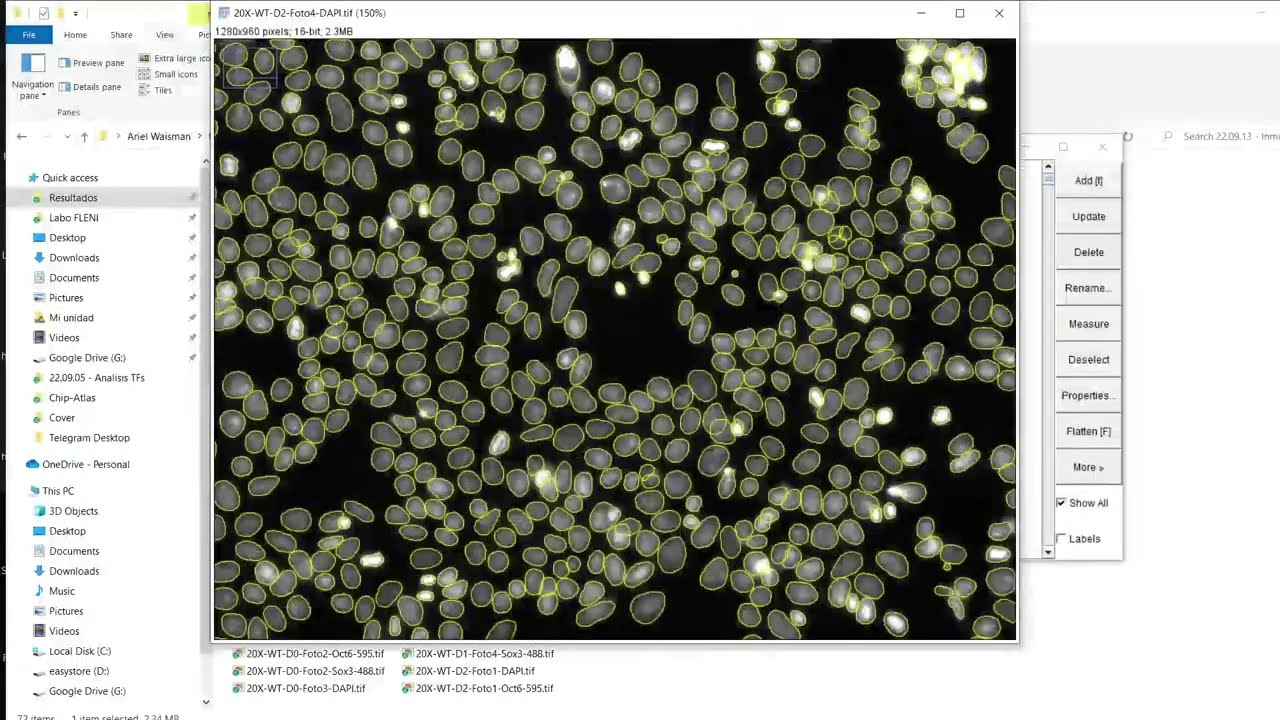Viewport: 1280px width, 720px height.
Task: Open Music under This PC
Action: (x=62, y=591)
